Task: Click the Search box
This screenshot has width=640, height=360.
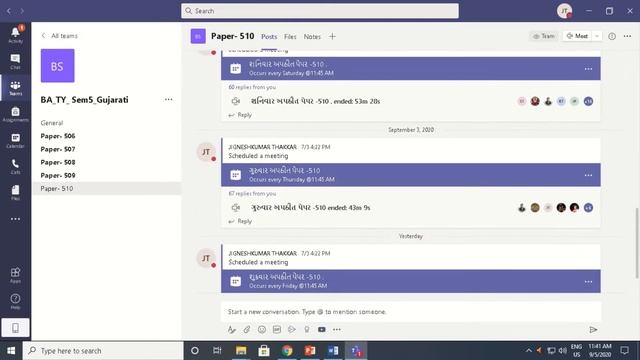Action: coord(320,11)
